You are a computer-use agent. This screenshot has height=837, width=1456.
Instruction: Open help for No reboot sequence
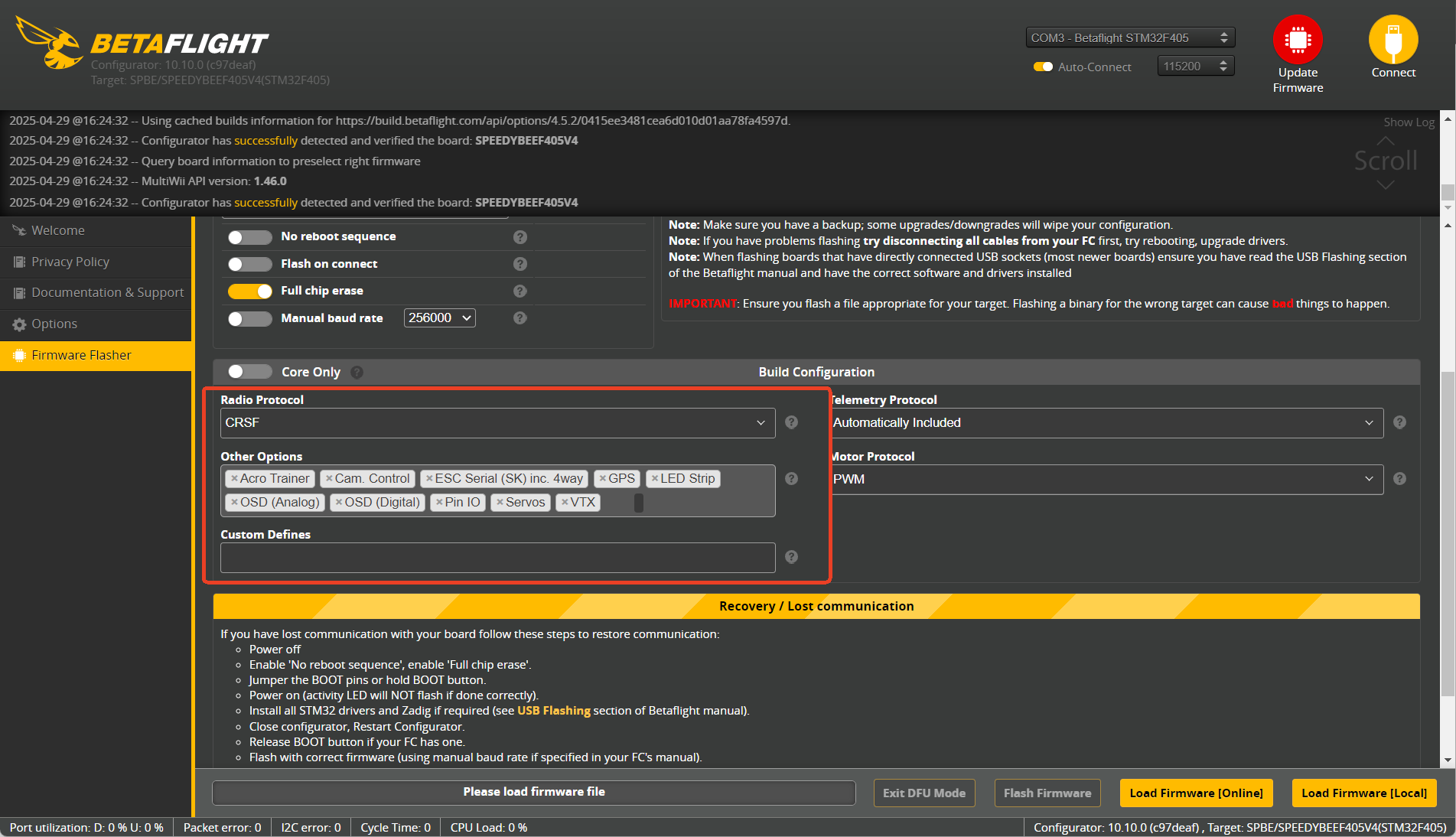tap(520, 237)
